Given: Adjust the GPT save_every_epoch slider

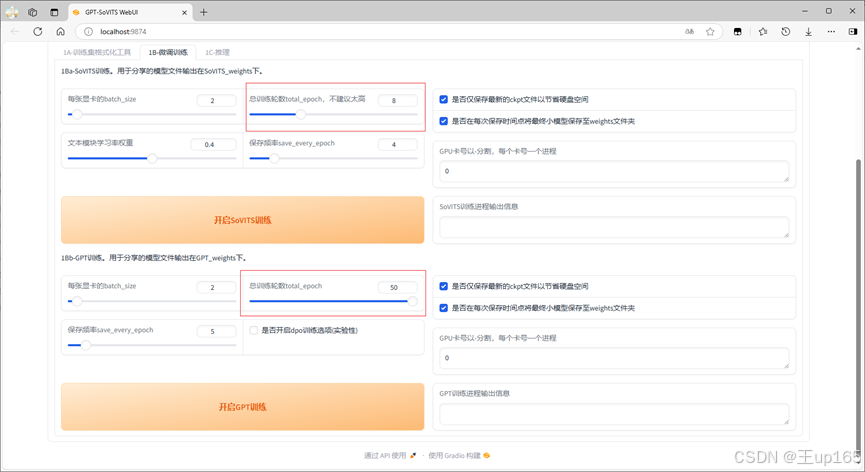Looking at the screenshot, I should (x=152, y=345).
